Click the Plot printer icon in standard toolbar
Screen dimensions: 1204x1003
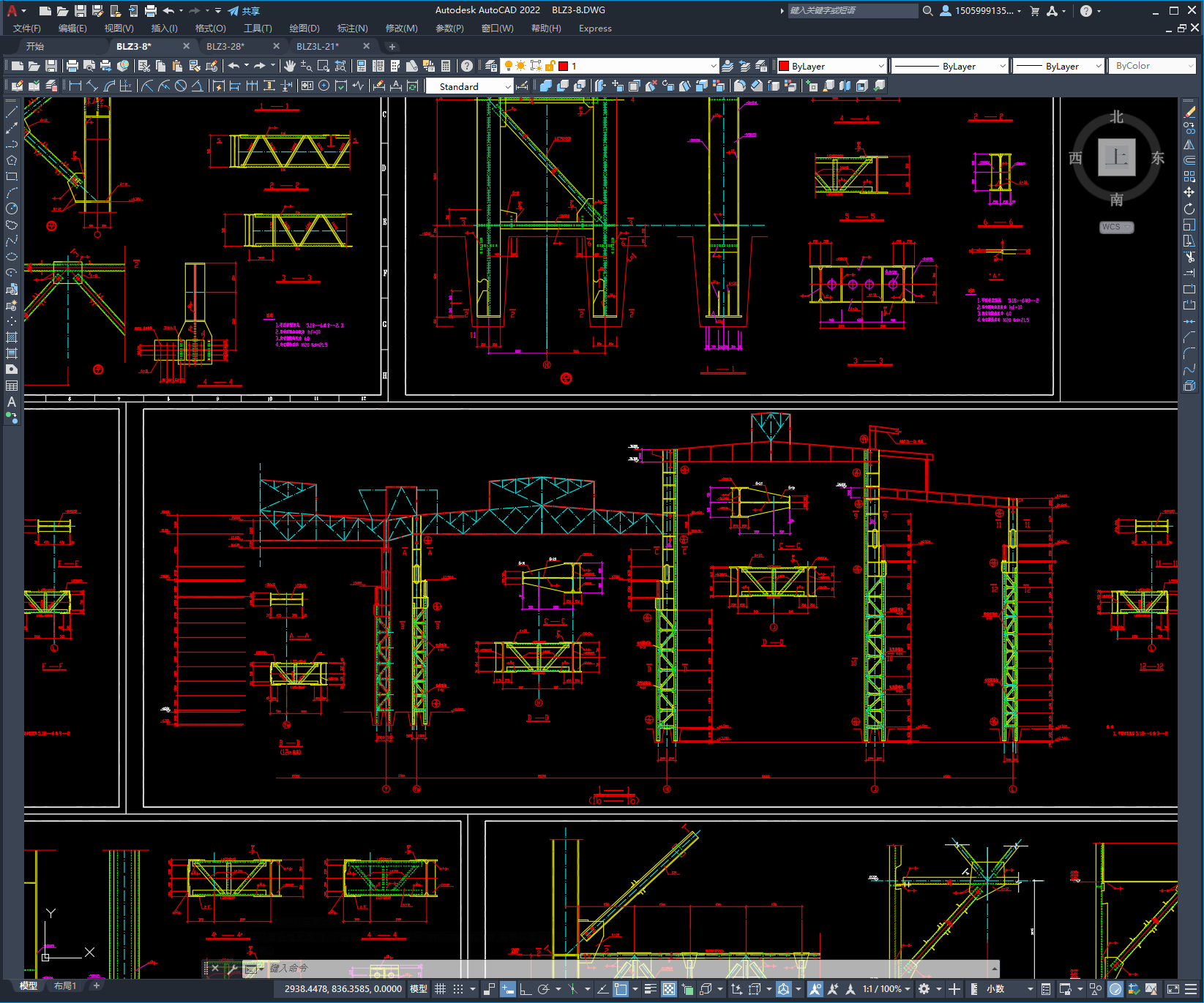(x=72, y=66)
